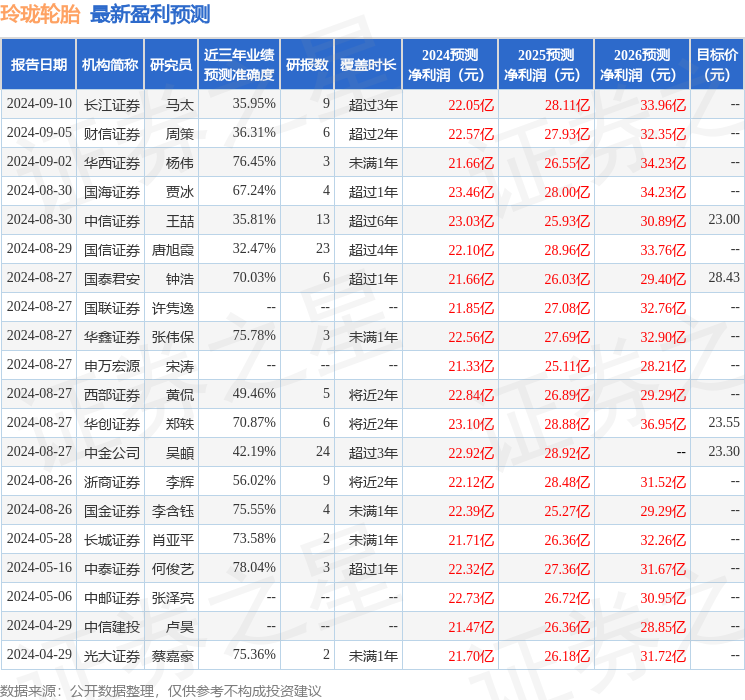Select the 国金证券 institution cell
The width and height of the screenshot is (745, 700).
point(112,511)
